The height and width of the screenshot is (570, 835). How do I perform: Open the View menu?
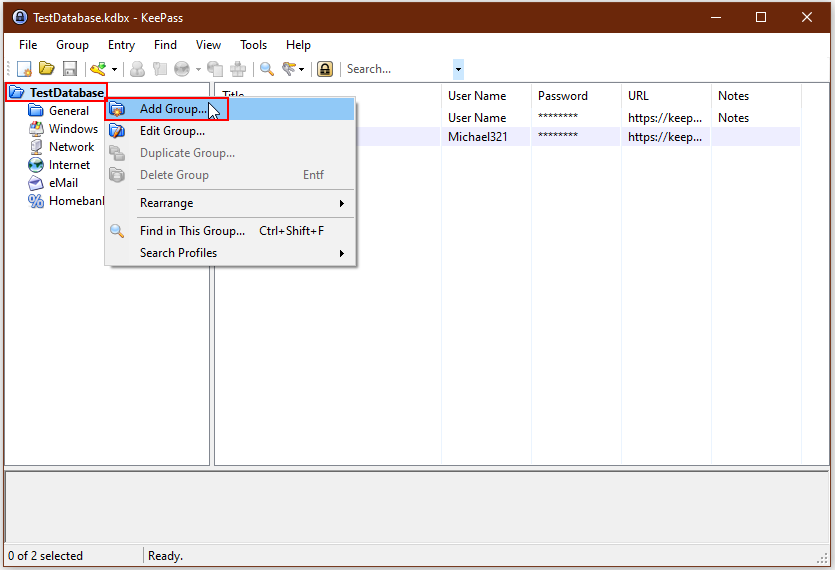tap(208, 45)
